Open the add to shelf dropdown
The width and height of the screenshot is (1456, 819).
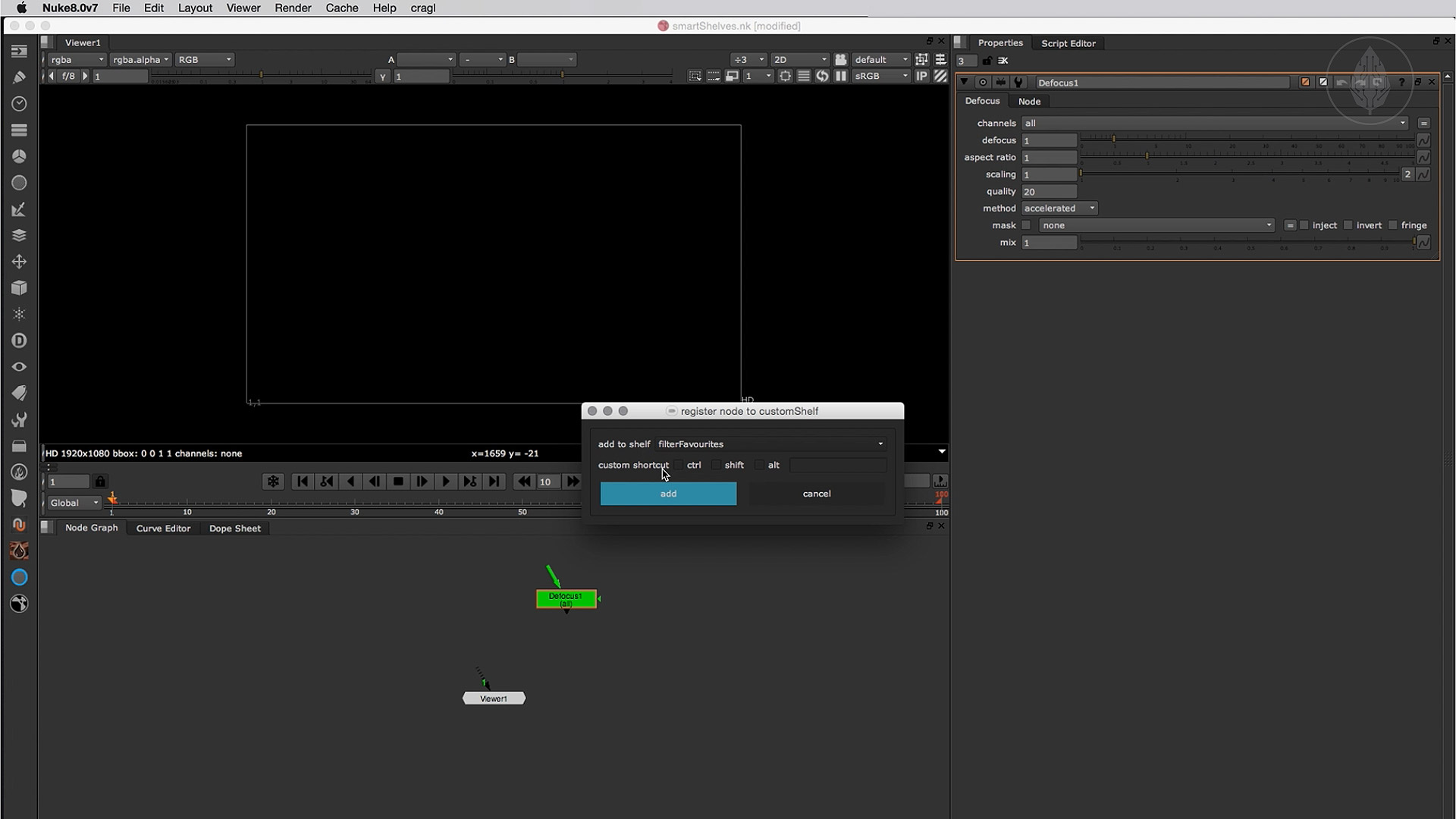pos(770,444)
